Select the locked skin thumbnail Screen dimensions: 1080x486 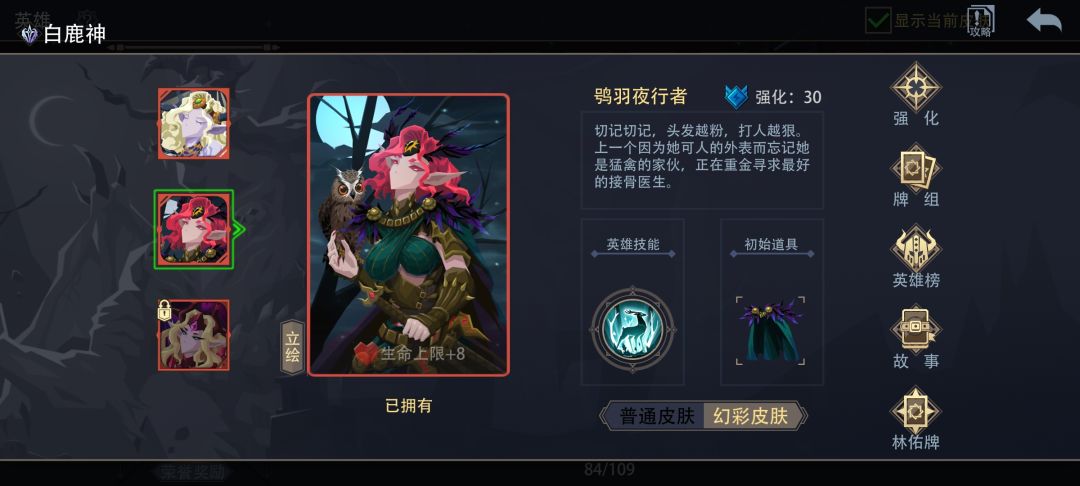(x=194, y=335)
